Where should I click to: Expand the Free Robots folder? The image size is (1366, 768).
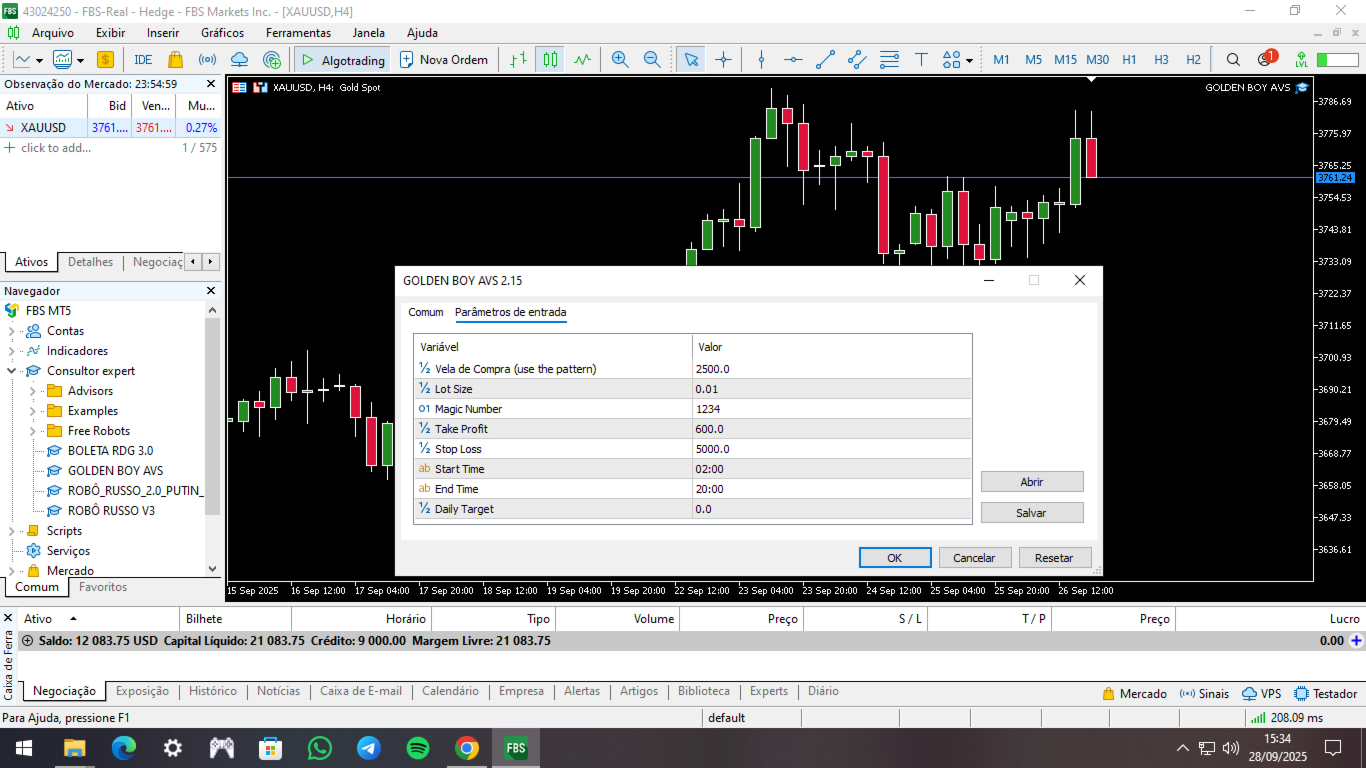click(32, 431)
